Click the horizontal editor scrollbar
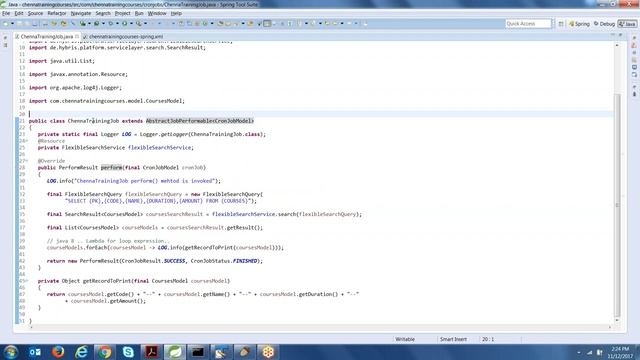The image size is (640, 360). point(320,327)
